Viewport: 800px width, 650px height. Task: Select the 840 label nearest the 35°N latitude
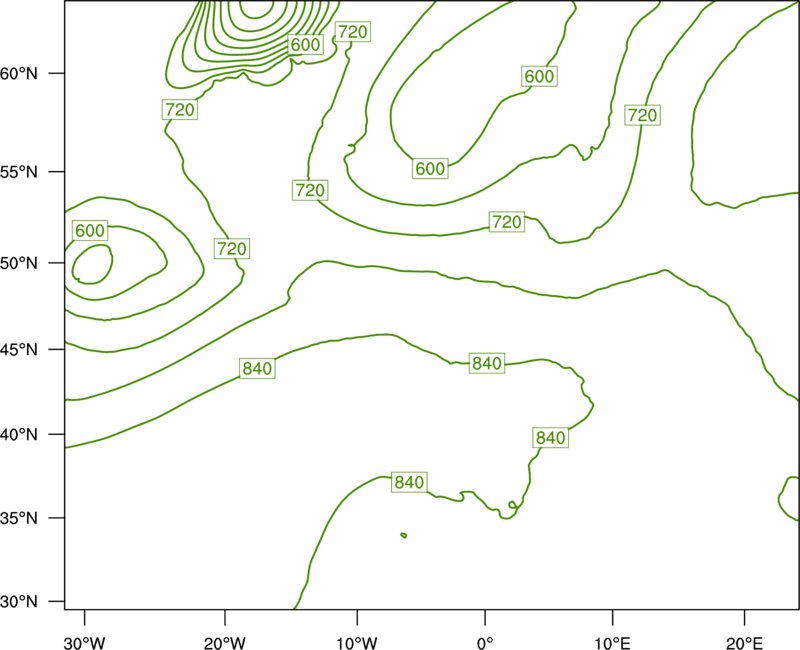(409, 482)
